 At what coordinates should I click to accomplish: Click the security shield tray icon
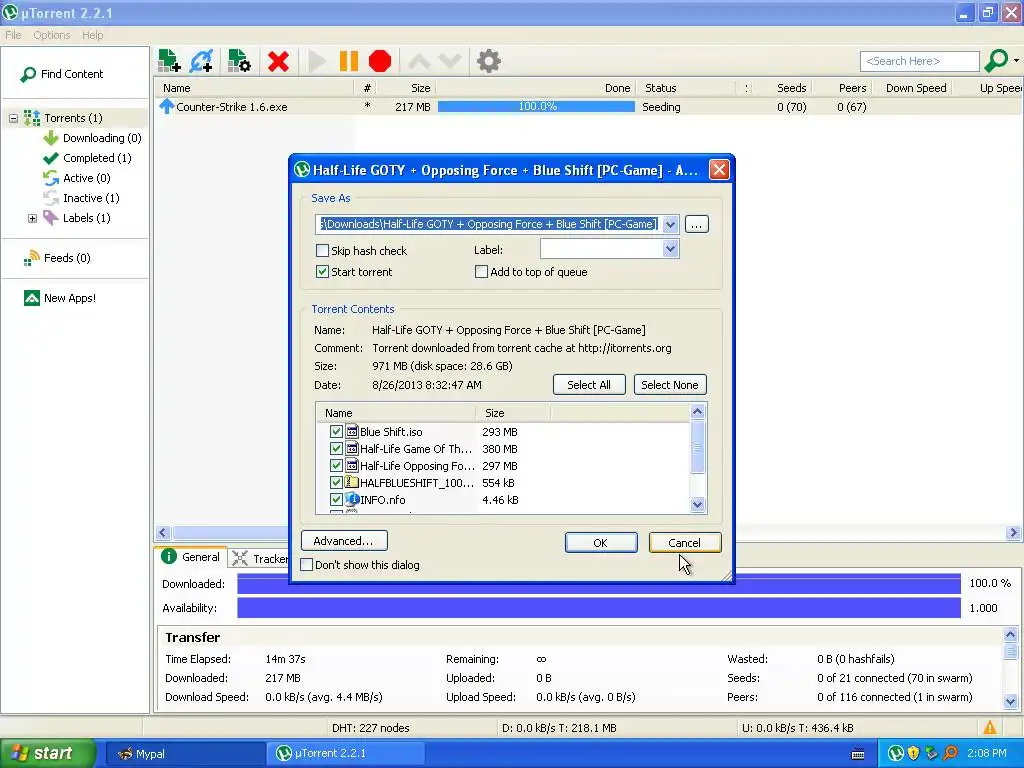click(914, 754)
